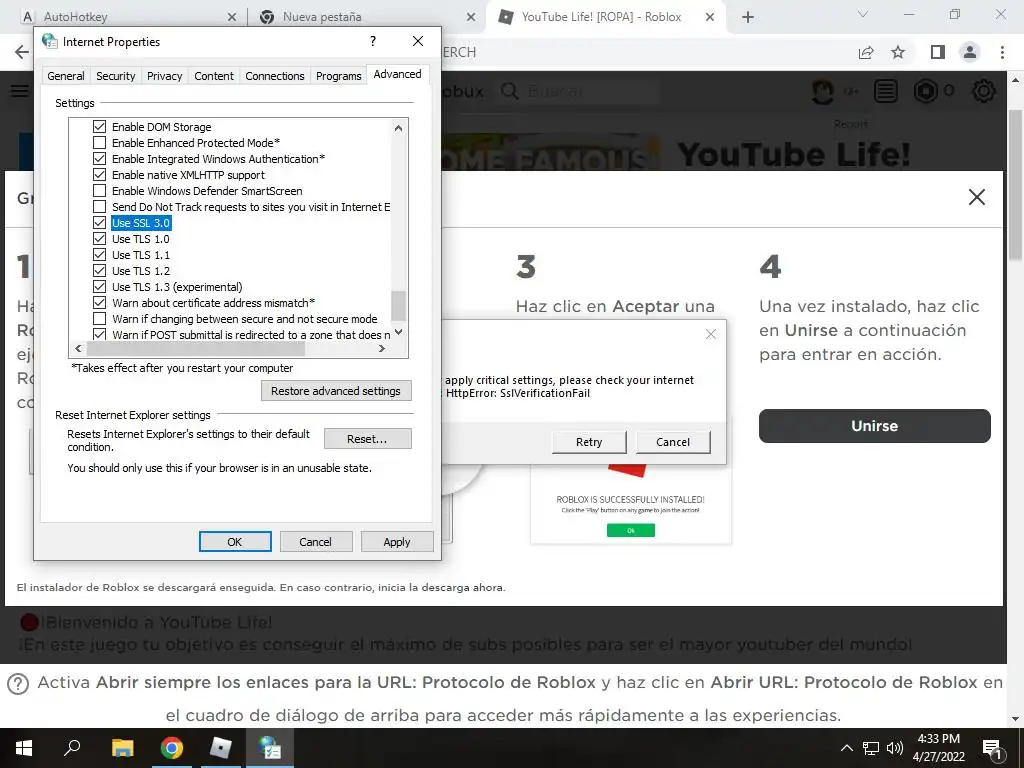Check Warn if changing between secure modes
Image resolution: width=1024 pixels, height=768 pixels.
(x=99, y=319)
